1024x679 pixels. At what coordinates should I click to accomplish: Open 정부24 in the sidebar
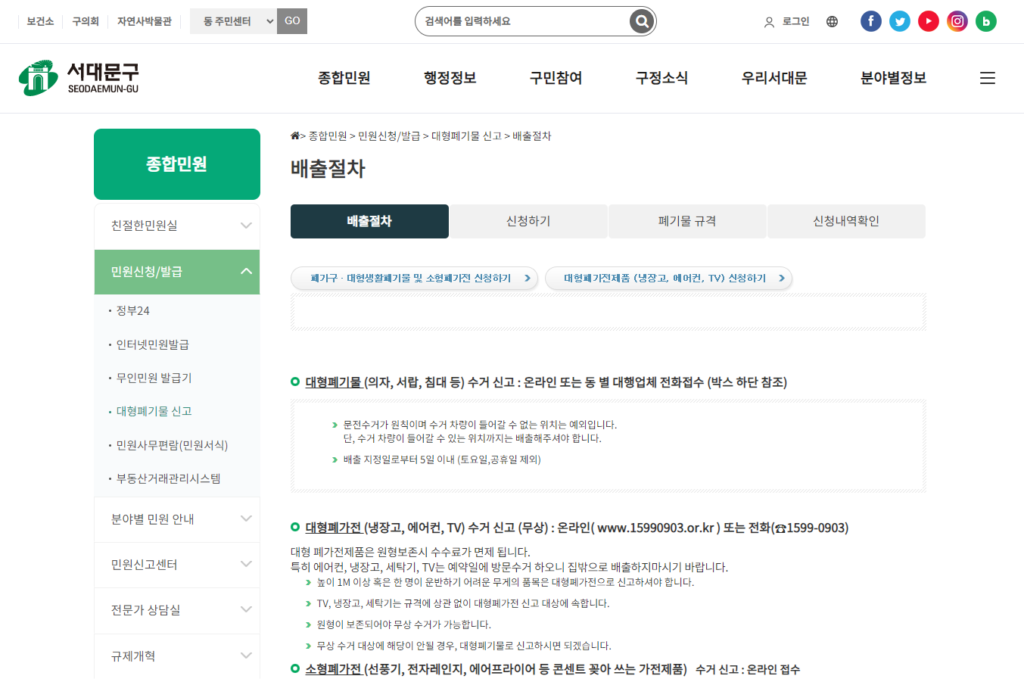tap(133, 311)
